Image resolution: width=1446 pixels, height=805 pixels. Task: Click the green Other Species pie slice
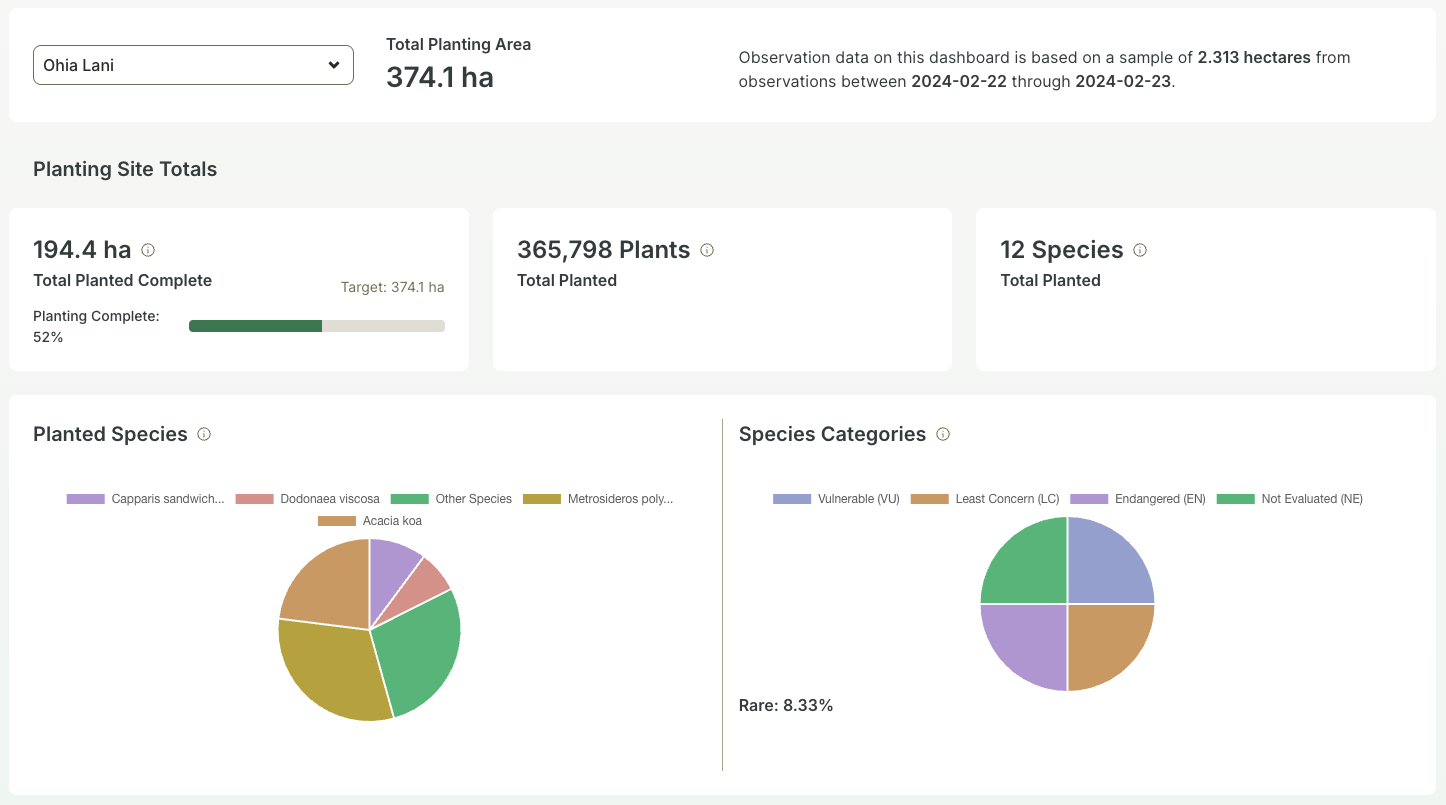point(420,650)
